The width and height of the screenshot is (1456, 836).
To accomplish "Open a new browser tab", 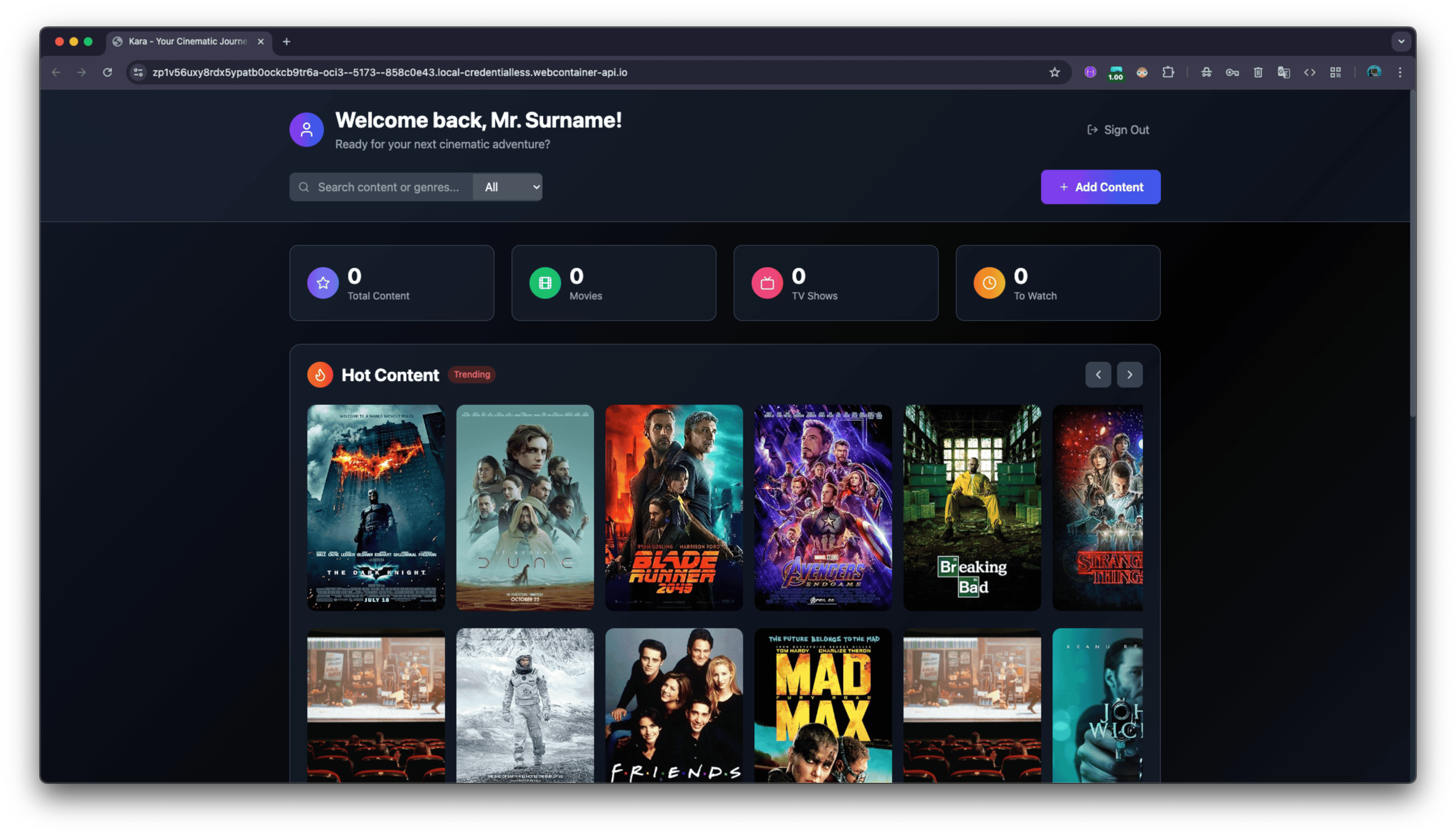I will click(287, 41).
